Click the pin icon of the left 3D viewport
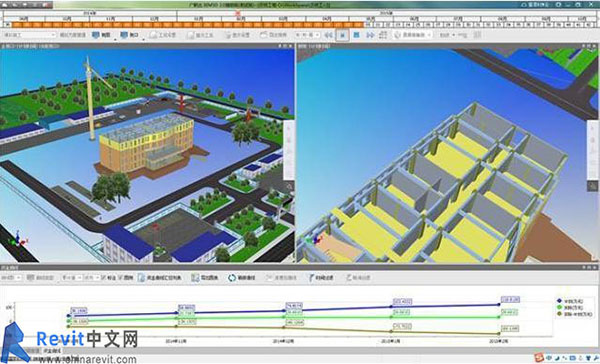 click(280, 46)
